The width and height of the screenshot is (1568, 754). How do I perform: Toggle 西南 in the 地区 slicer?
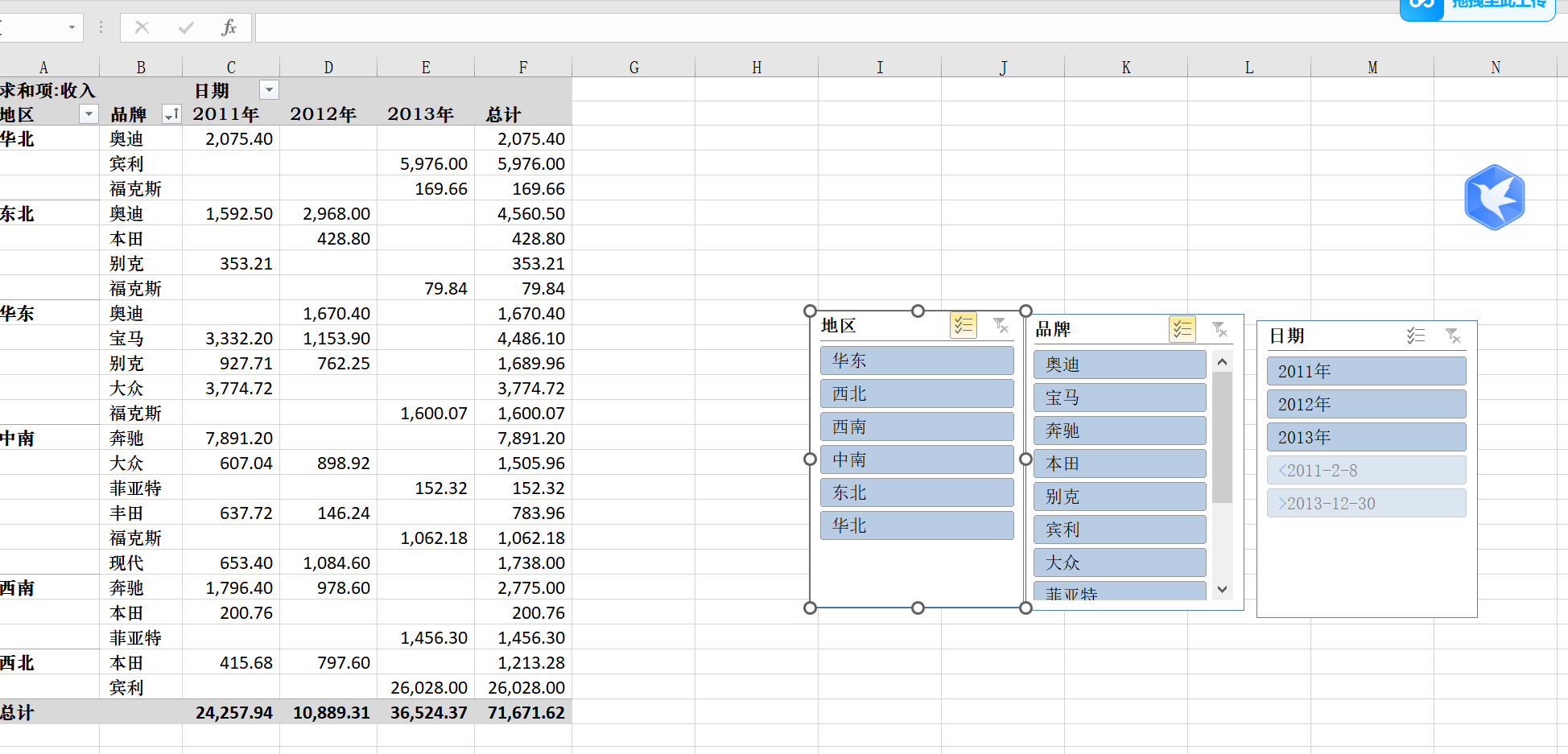917,426
